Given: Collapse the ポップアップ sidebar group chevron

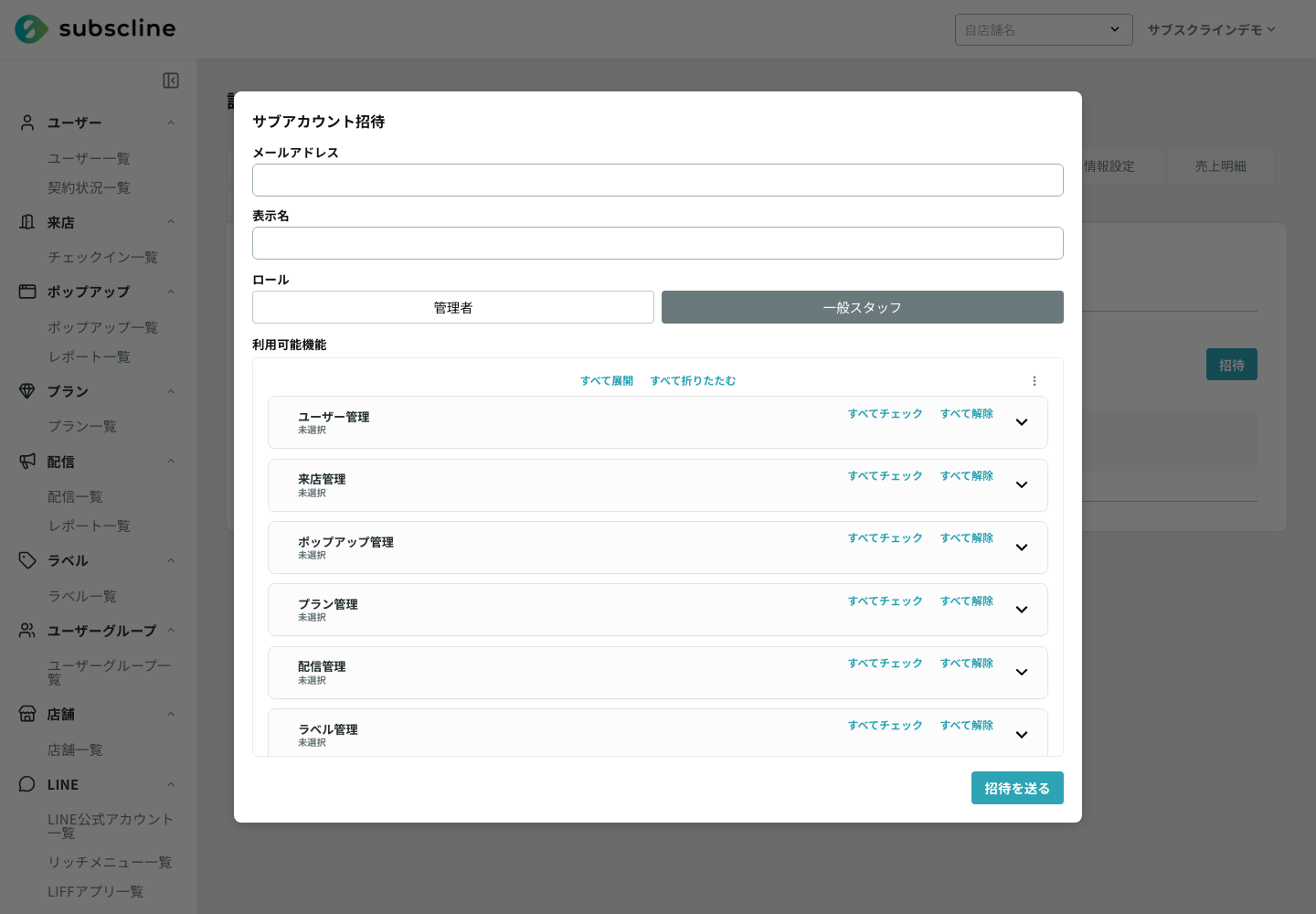Looking at the screenshot, I should click(x=171, y=292).
